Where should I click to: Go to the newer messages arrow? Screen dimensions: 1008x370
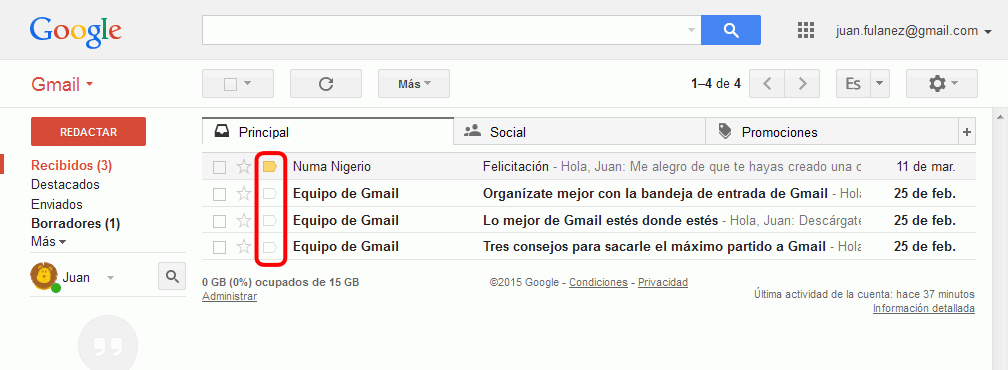pos(767,84)
